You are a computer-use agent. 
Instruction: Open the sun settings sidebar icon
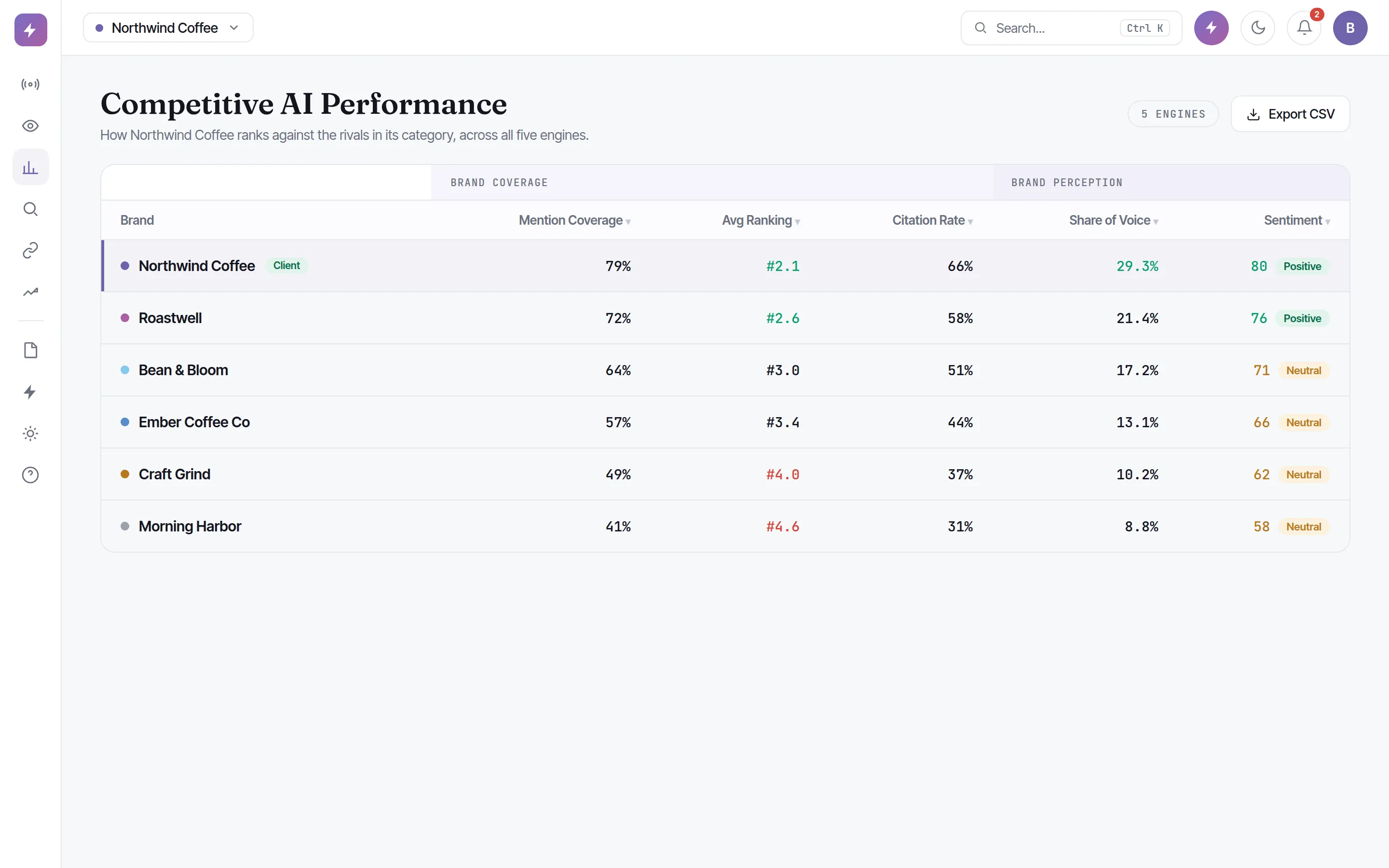point(30,434)
